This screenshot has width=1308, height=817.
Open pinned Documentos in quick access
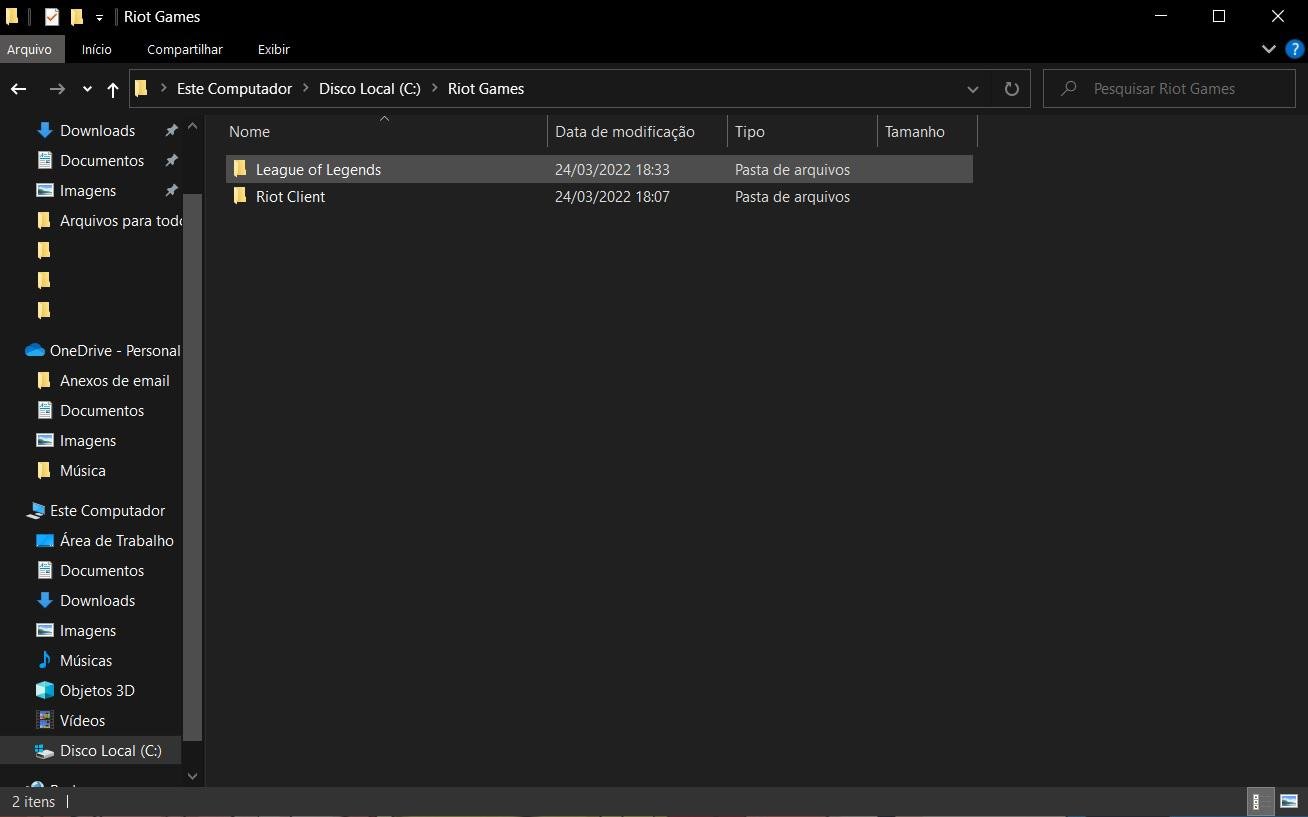102,161
